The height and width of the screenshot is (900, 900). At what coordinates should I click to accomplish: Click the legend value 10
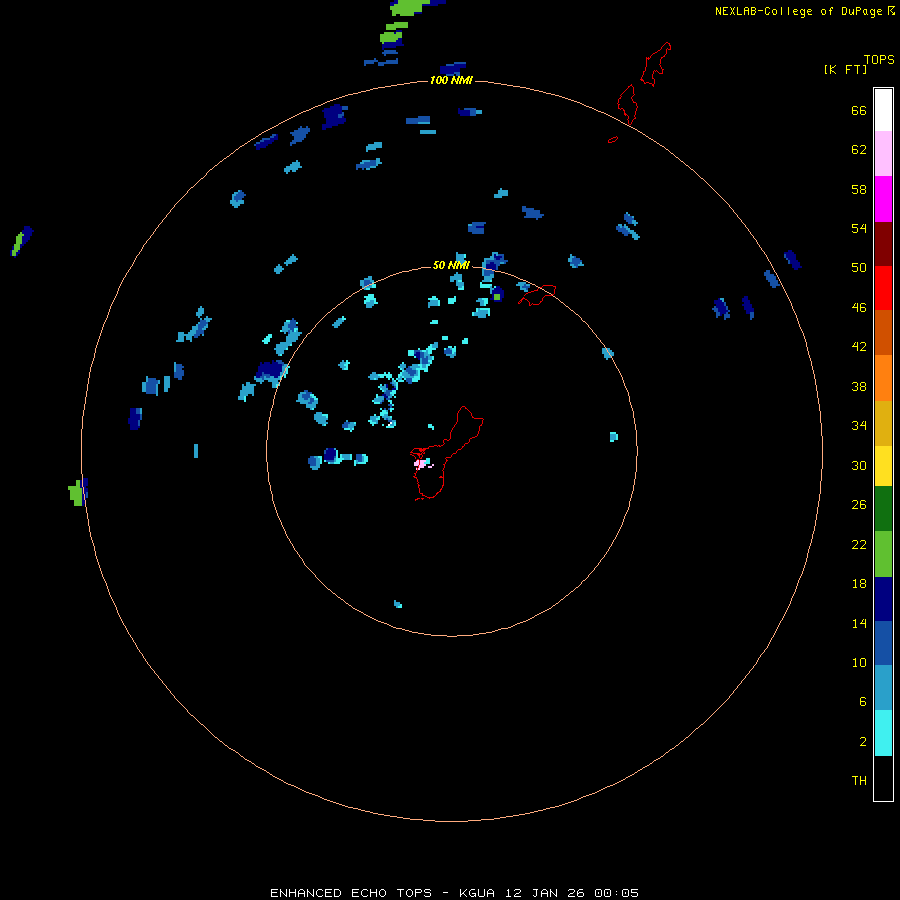pyautogui.click(x=859, y=662)
